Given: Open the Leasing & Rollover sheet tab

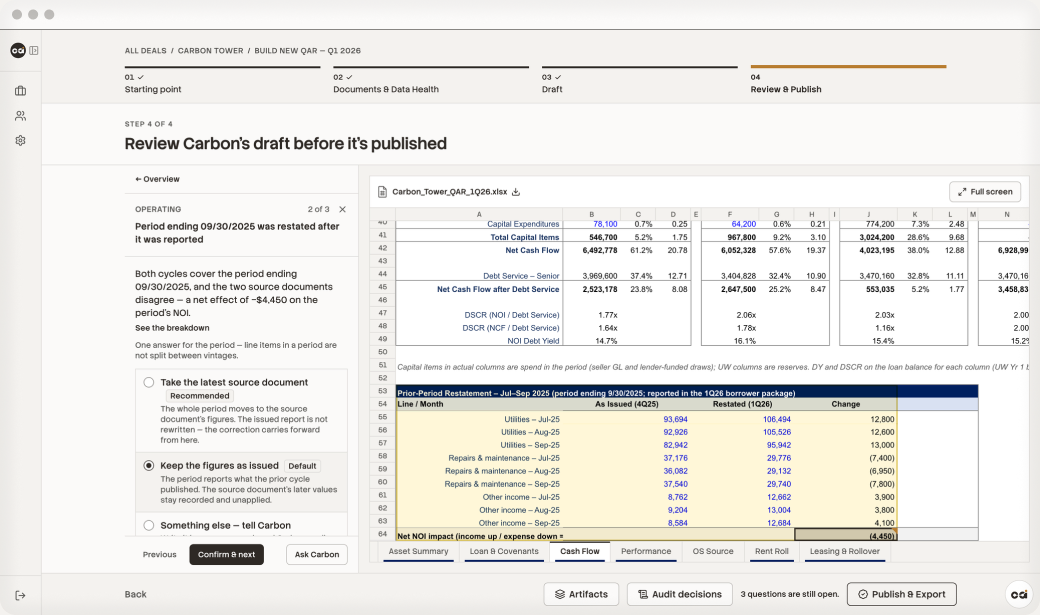Looking at the screenshot, I should (845, 551).
